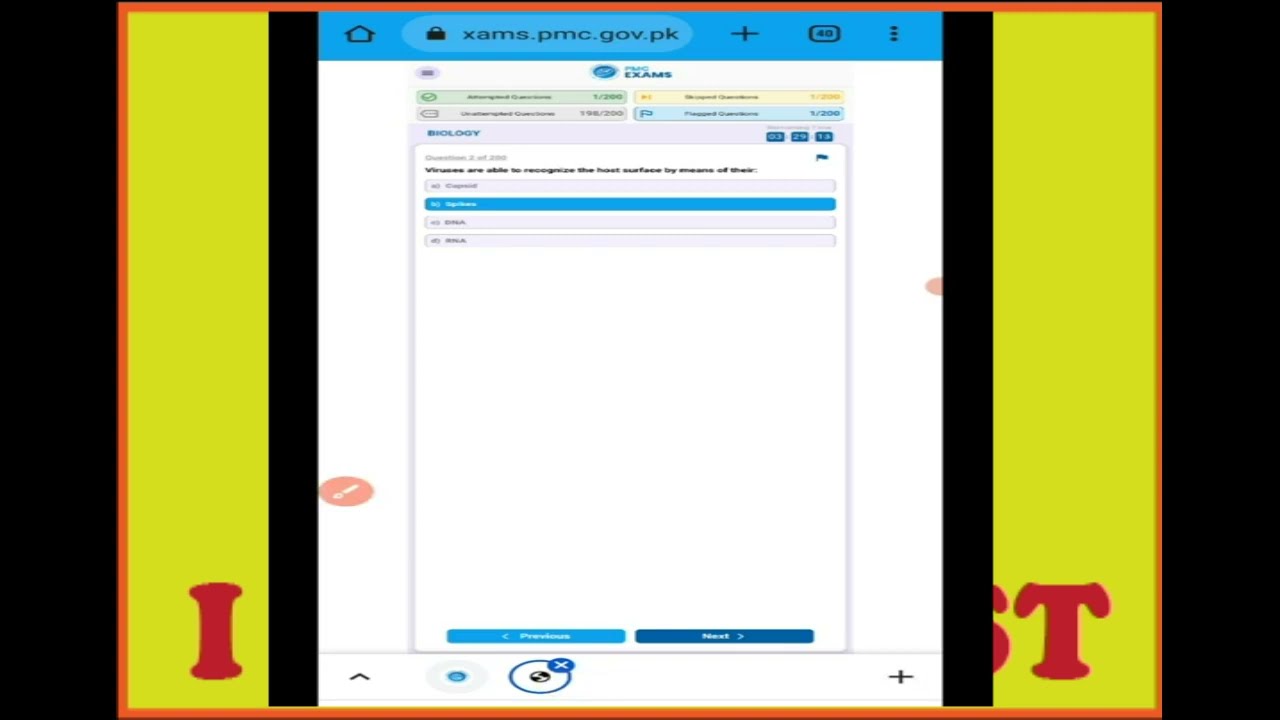Image resolution: width=1280 pixels, height=720 pixels.
Task: Go to the Previous question
Action: (x=536, y=636)
